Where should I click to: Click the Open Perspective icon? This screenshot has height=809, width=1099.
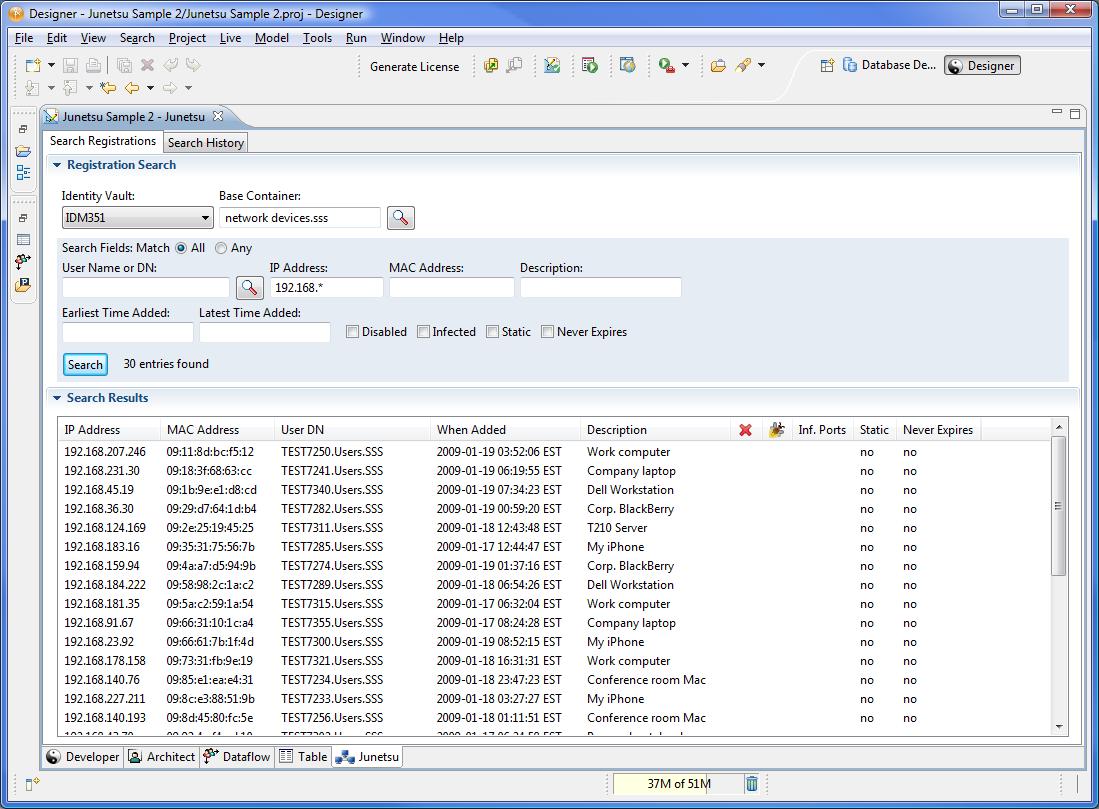(827, 65)
